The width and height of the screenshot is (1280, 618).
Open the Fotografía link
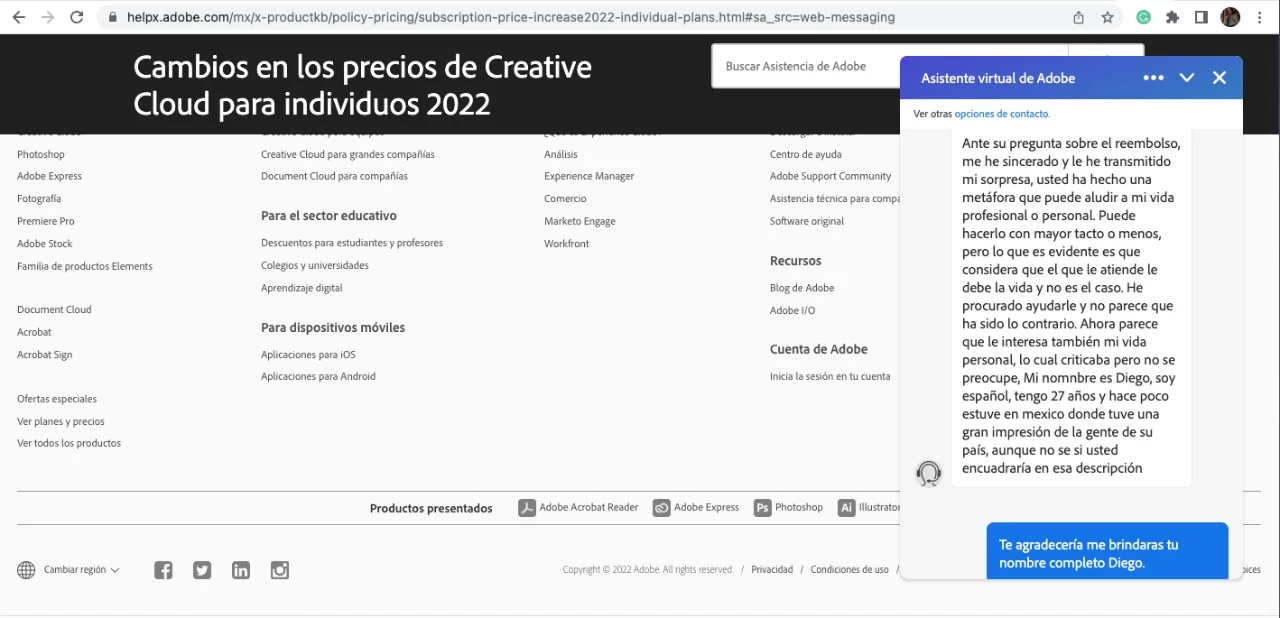pyautogui.click(x=39, y=199)
